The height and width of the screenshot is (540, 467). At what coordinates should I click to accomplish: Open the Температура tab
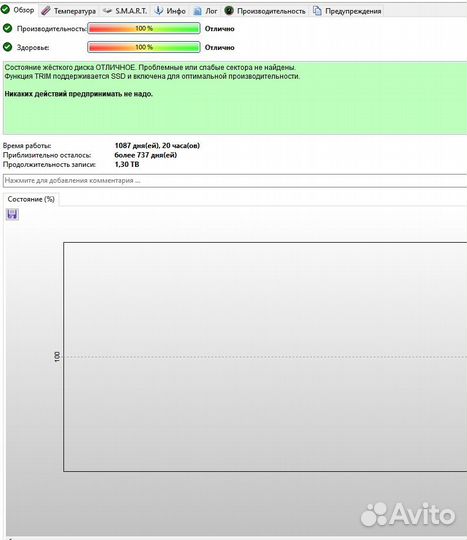(x=68, y=11)
